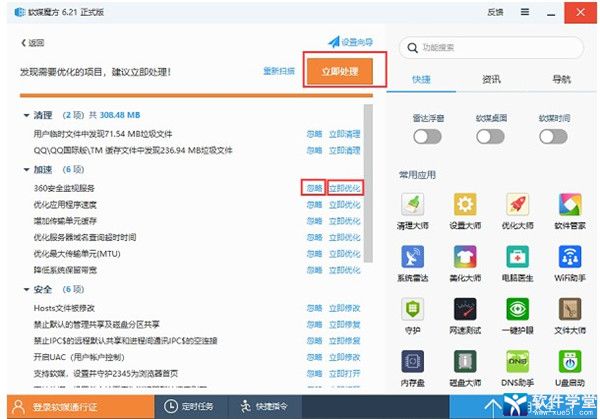
Task: Click 立即打开 for 2345浏览器首页 row
Action: click(345, 374)
